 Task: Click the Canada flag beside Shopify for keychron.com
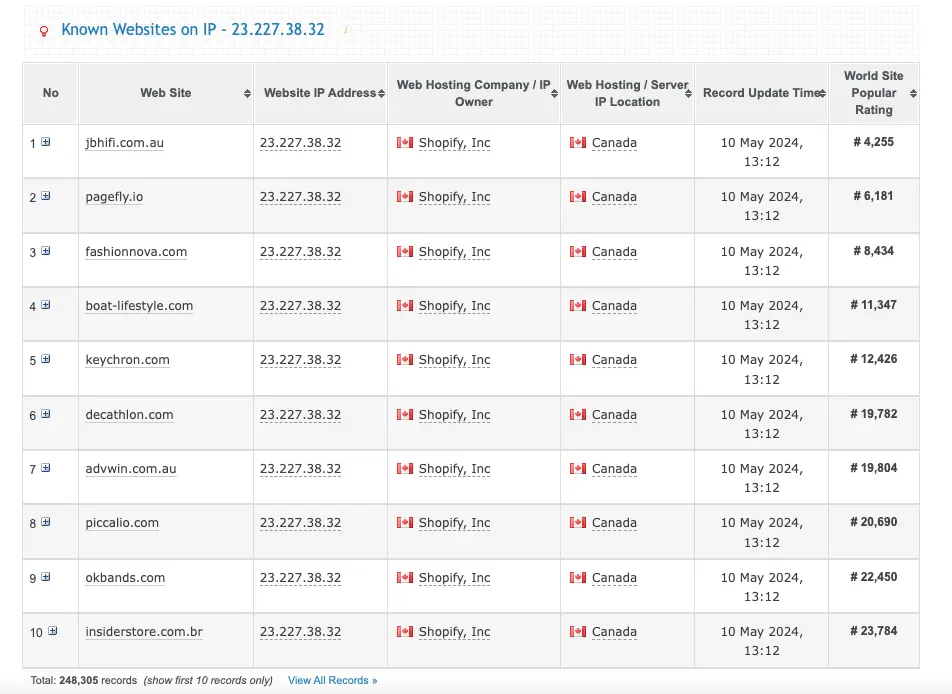click(x=404, y=359)
